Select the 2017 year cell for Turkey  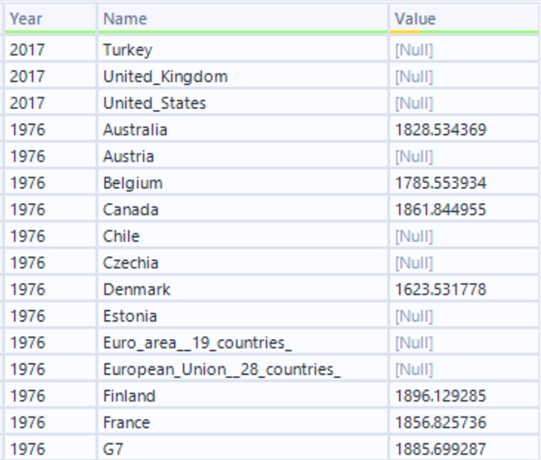(x=50, y=50)
